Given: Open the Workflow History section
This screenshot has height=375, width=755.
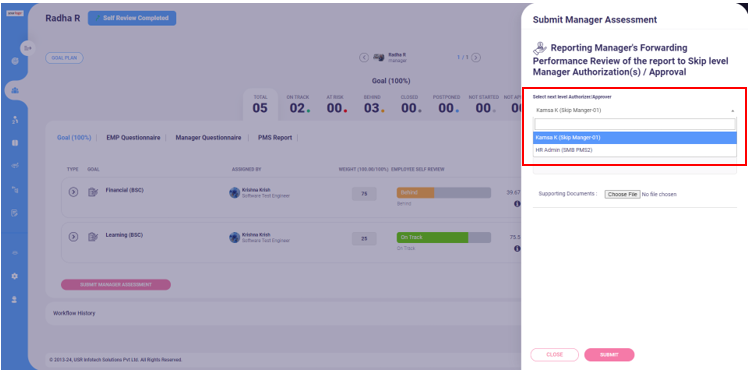Looking at the screenshot, I should [x=74, y=313].
